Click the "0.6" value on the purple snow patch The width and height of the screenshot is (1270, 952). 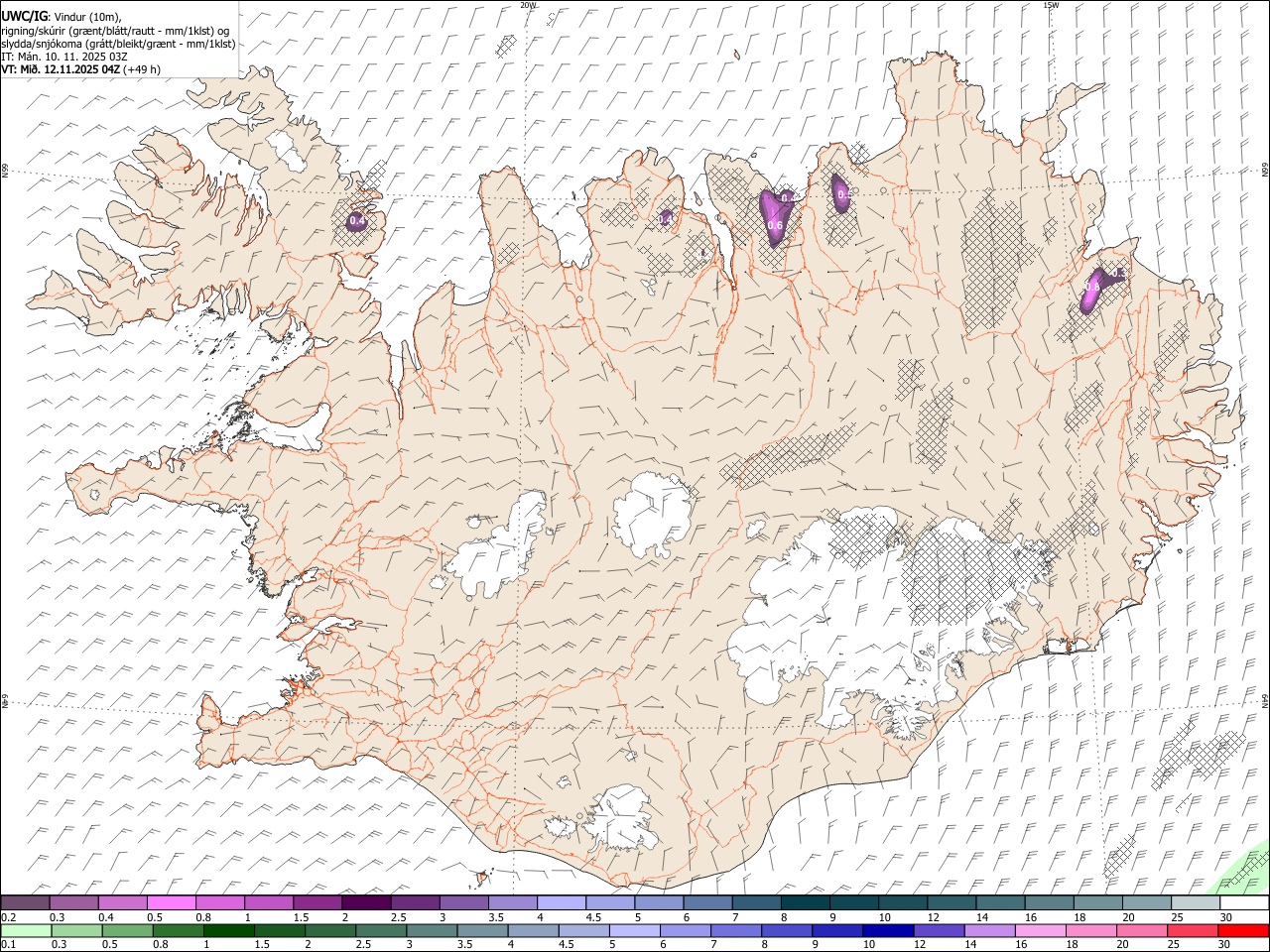(776, 226)
